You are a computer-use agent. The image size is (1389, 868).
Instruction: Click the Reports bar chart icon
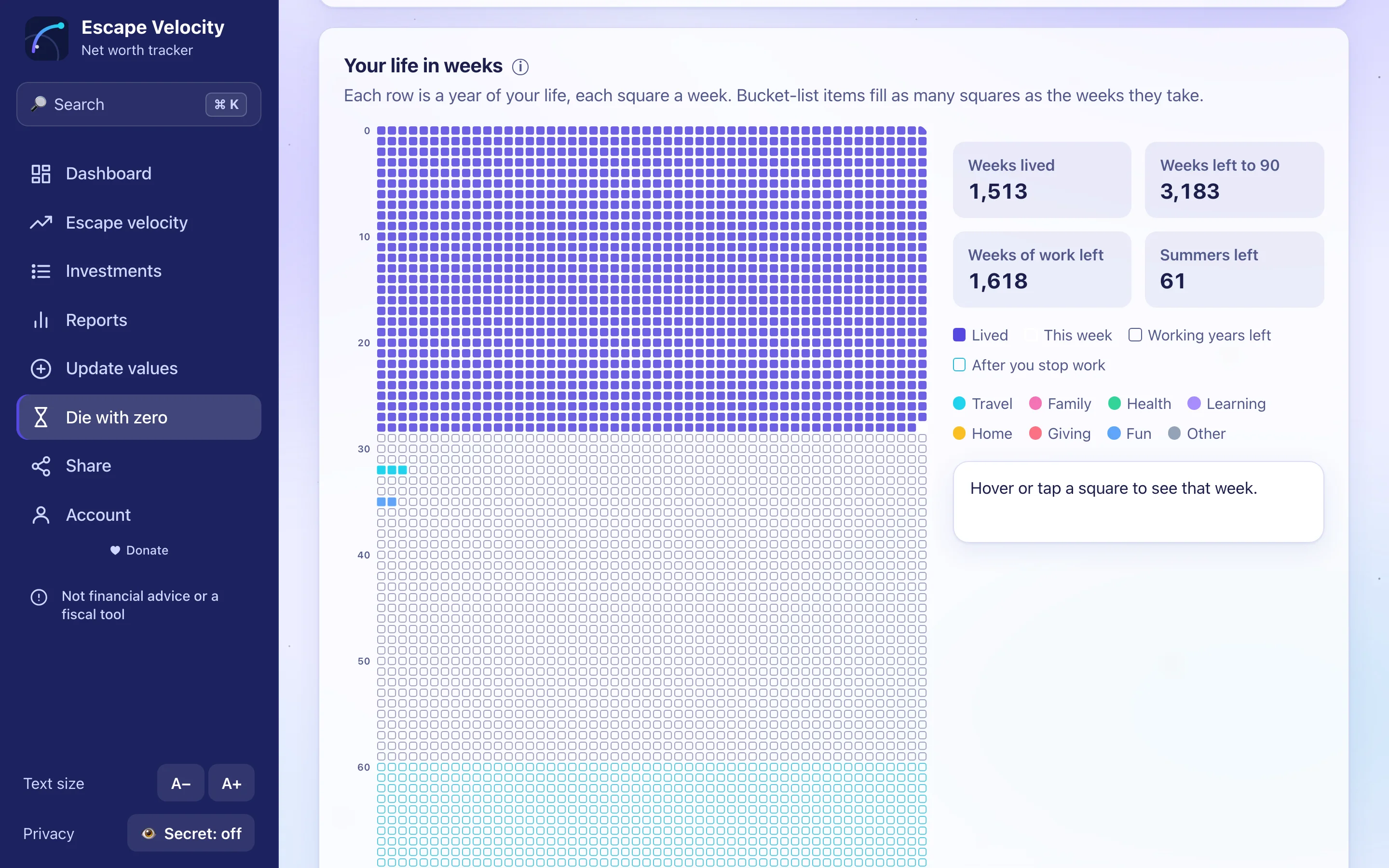pyautogui.click(x=41, y=320)
